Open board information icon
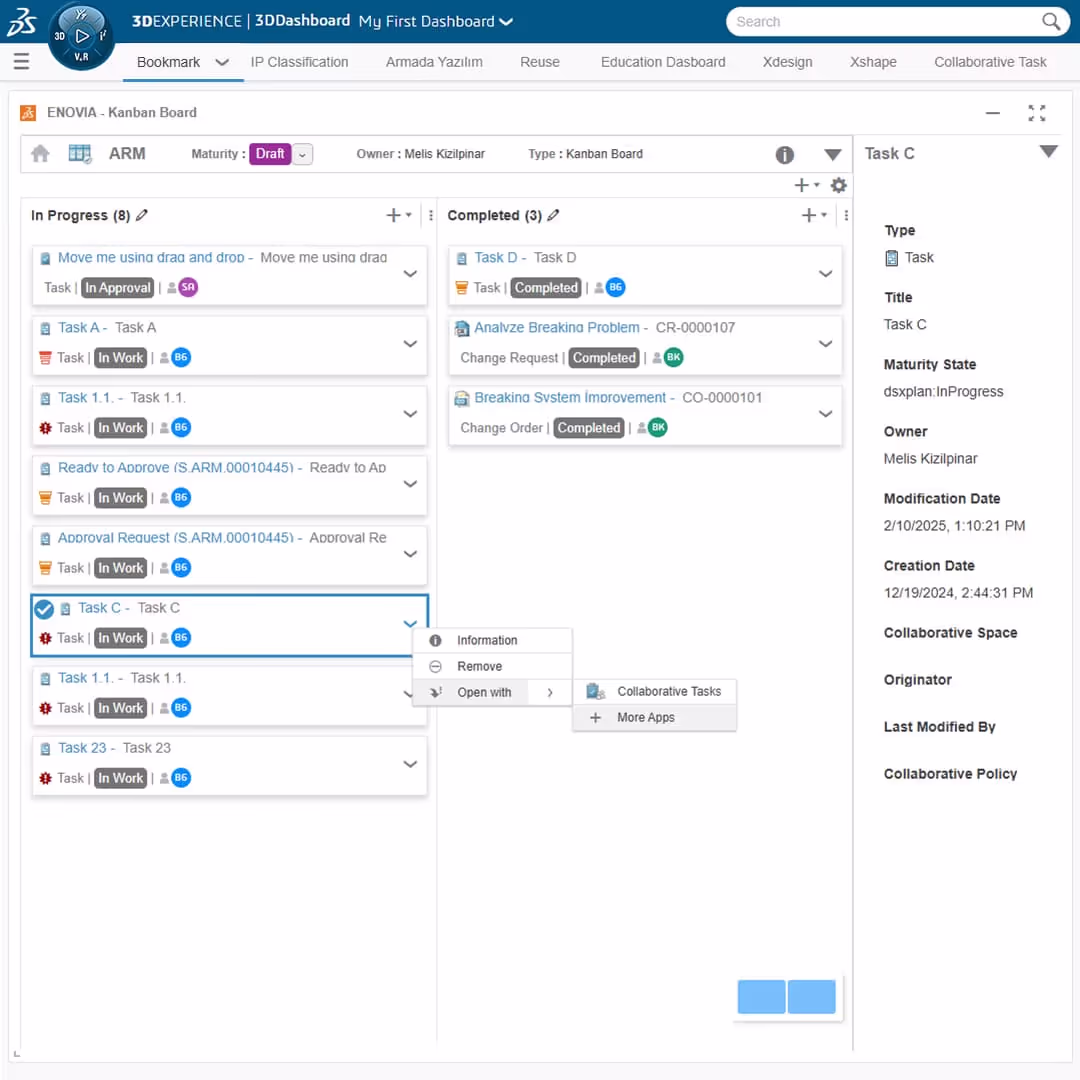The height and width of the screenshot is (1080, 1080). (785, 154)
